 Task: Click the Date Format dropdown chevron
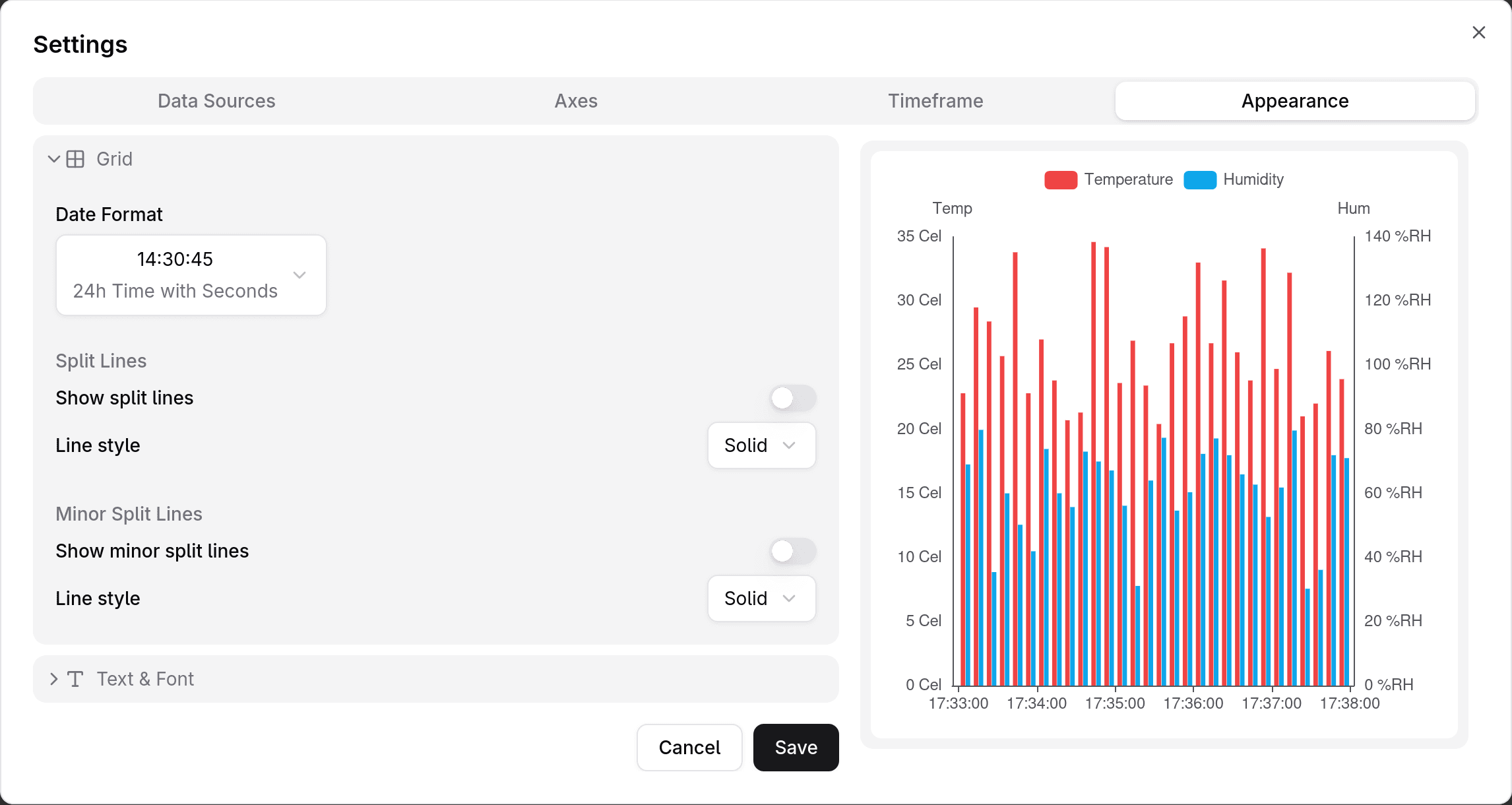click(x=299, y=274)
